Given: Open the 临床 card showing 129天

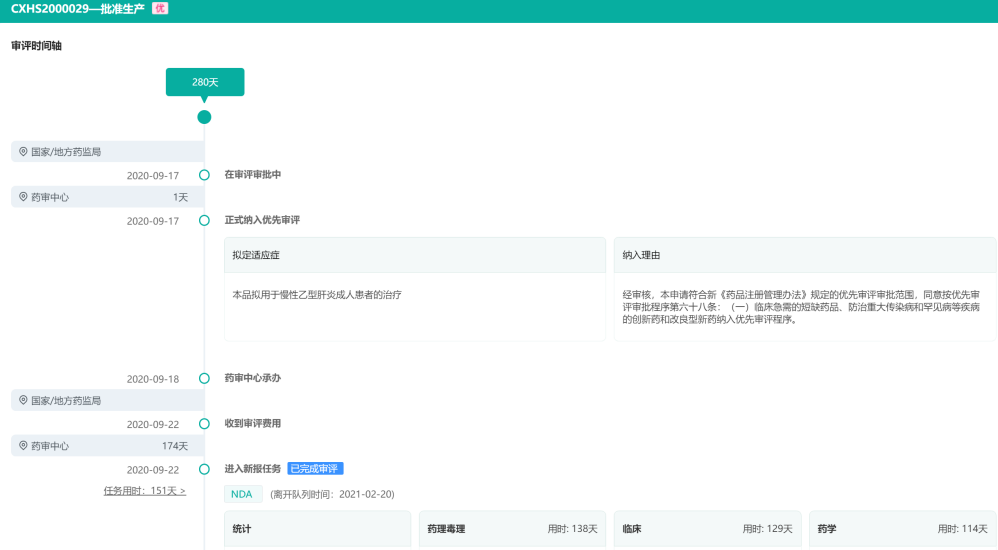Looking at the screenshot, I should 707,529.
